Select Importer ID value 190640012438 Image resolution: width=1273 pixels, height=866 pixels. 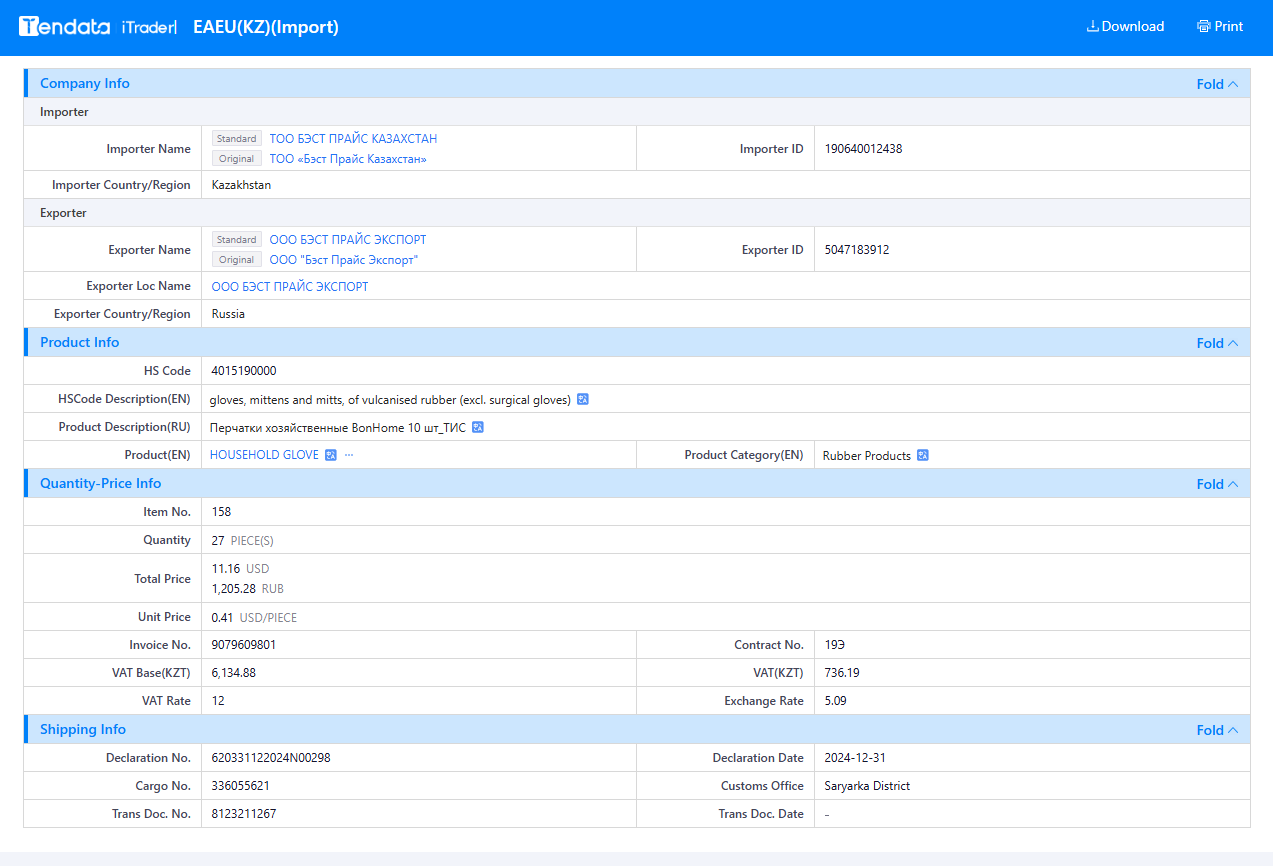864,149
